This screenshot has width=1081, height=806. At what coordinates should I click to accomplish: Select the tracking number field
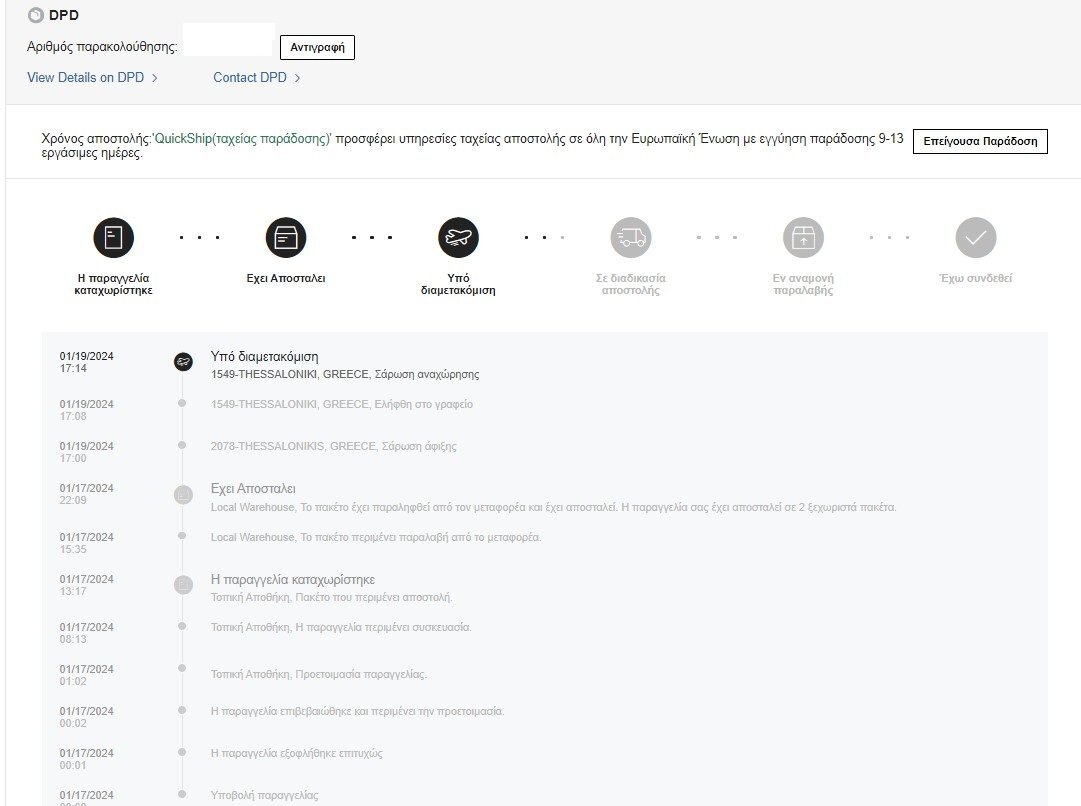click(229, 40)
